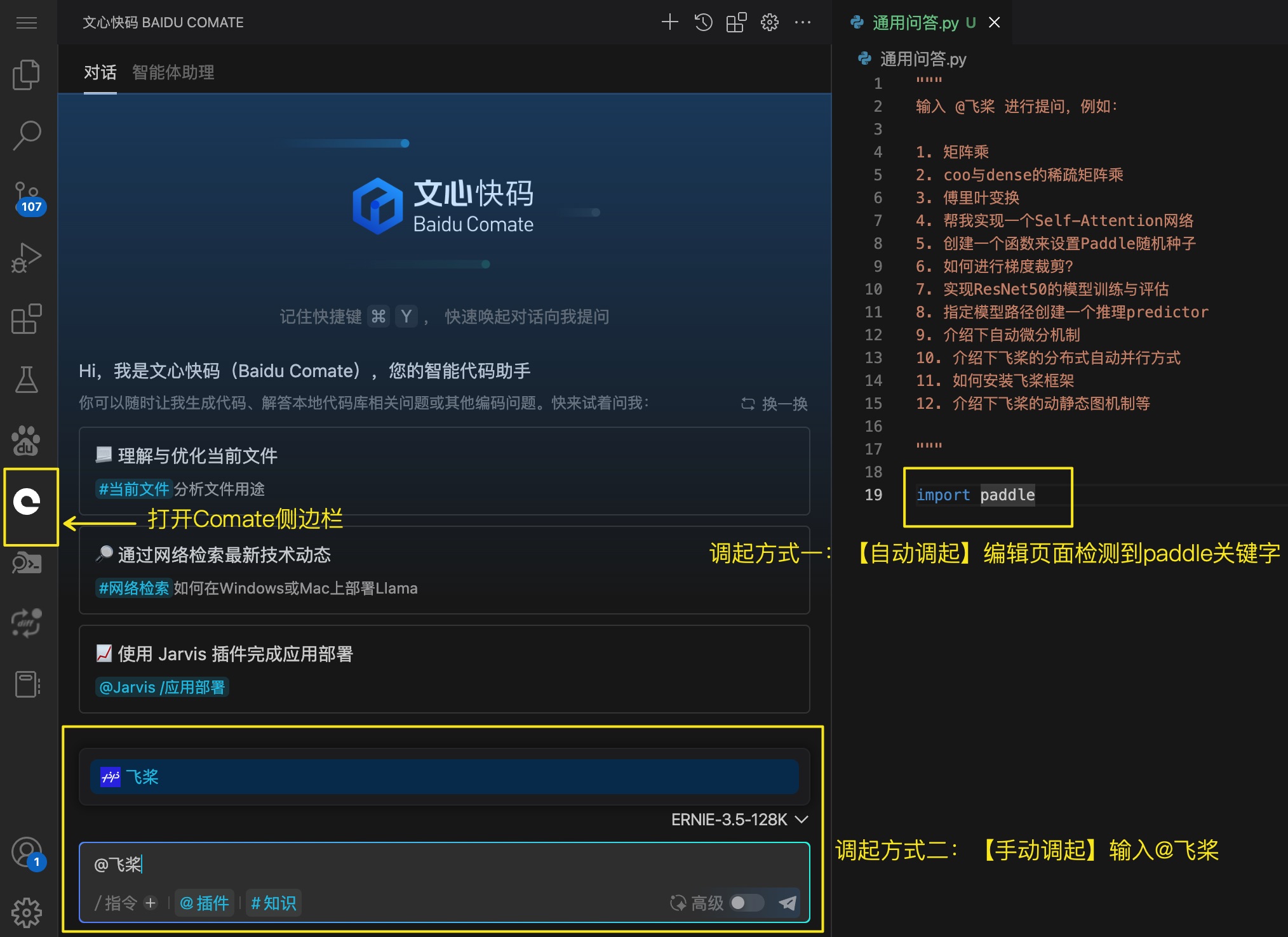Click the @插件 plugin button
Viewport: 1288px width, 937px height.
pyautogui.click(x=204, y=902)
